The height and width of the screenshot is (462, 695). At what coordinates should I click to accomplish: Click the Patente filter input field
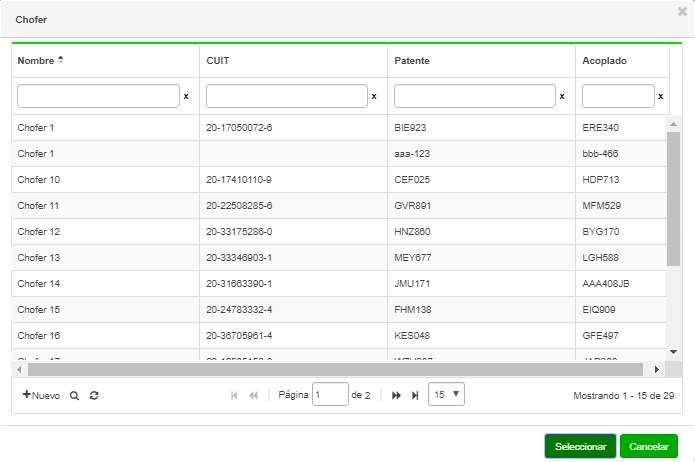point(475,96)
